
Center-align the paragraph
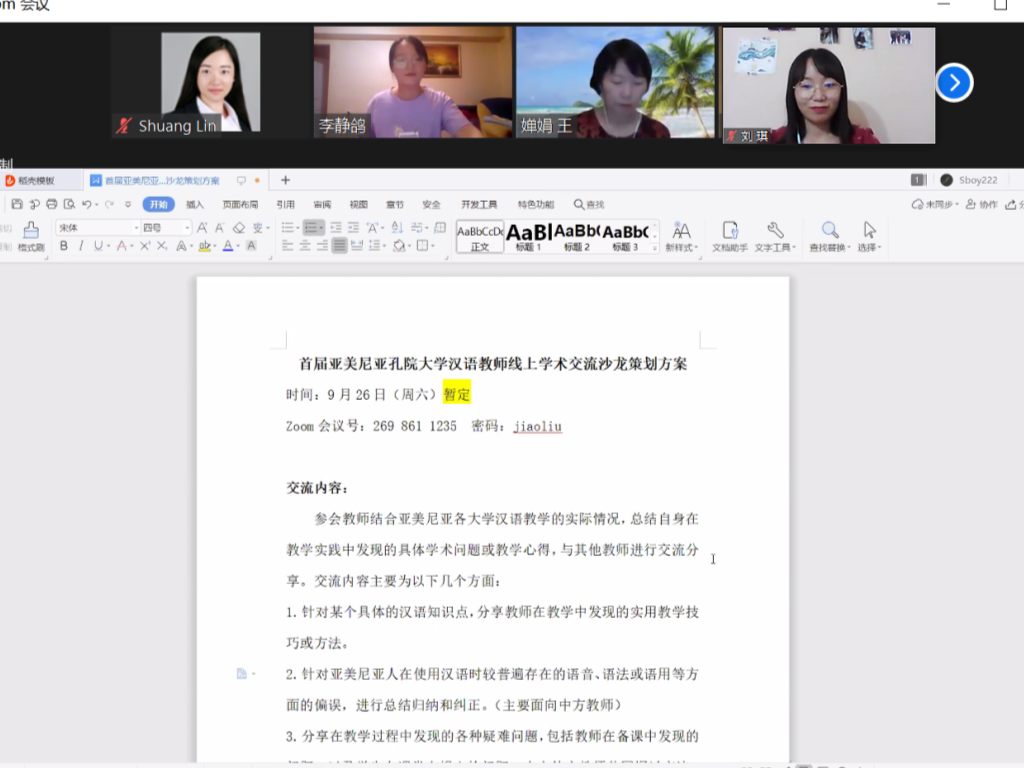[x=305, y=246]
